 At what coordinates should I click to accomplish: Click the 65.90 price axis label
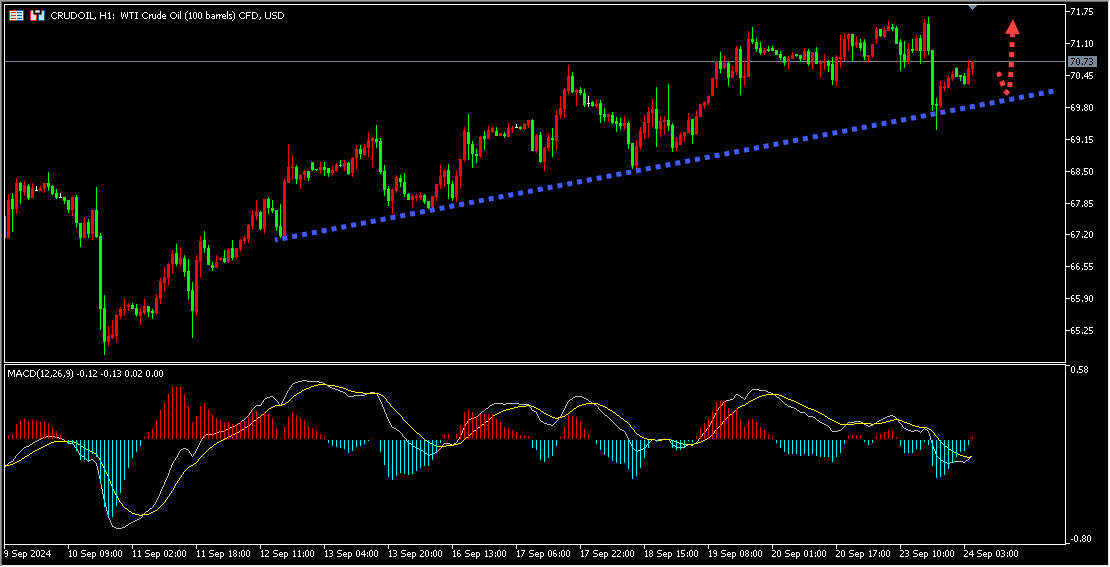tap(1083, 299)
